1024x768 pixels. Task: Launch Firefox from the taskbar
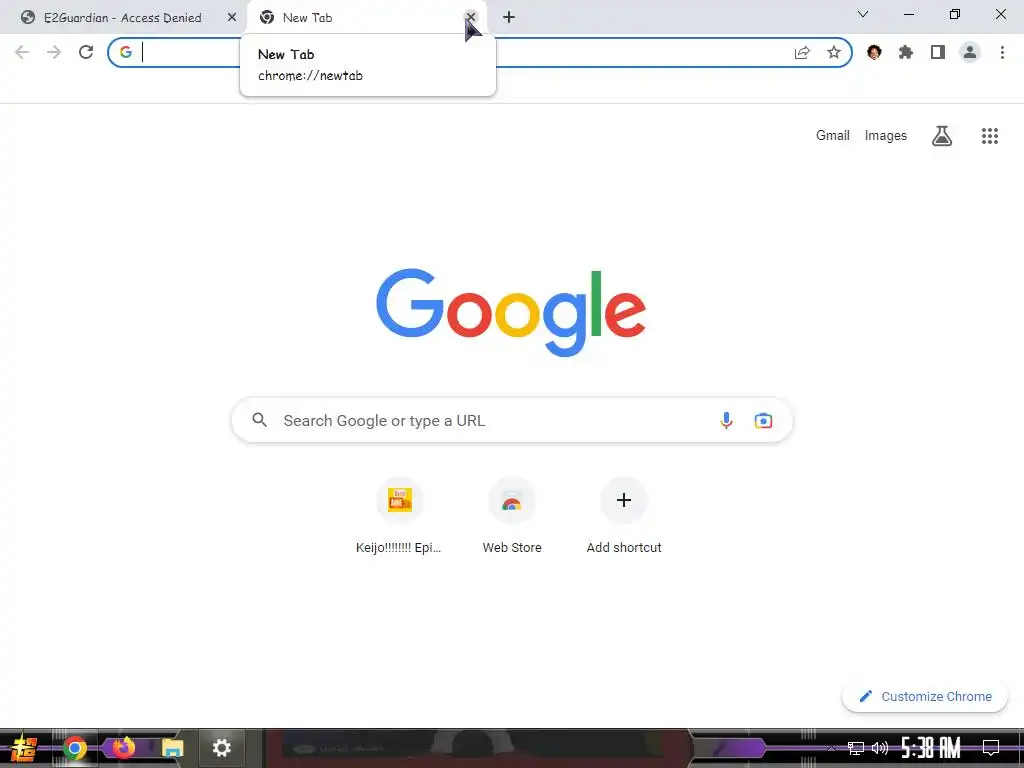click(123, 748)
